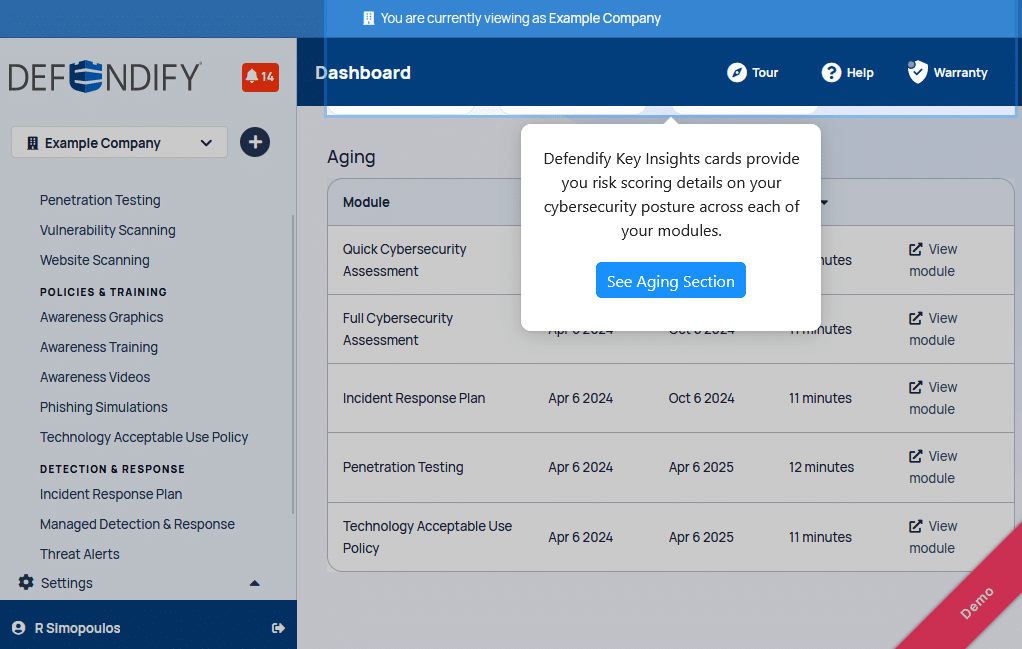Click 'Oct 6 2024' in Incident Response Plan row
1022x649 pixels.
point(701,398)
